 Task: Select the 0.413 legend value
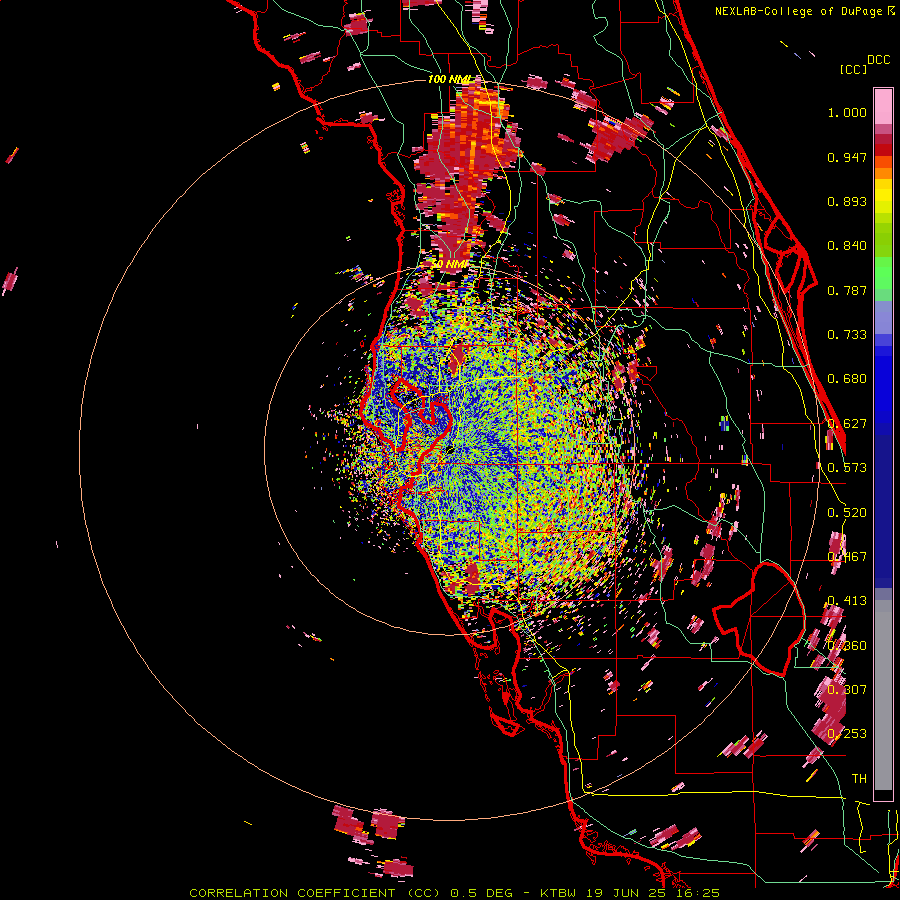click(x=847, y=601)
